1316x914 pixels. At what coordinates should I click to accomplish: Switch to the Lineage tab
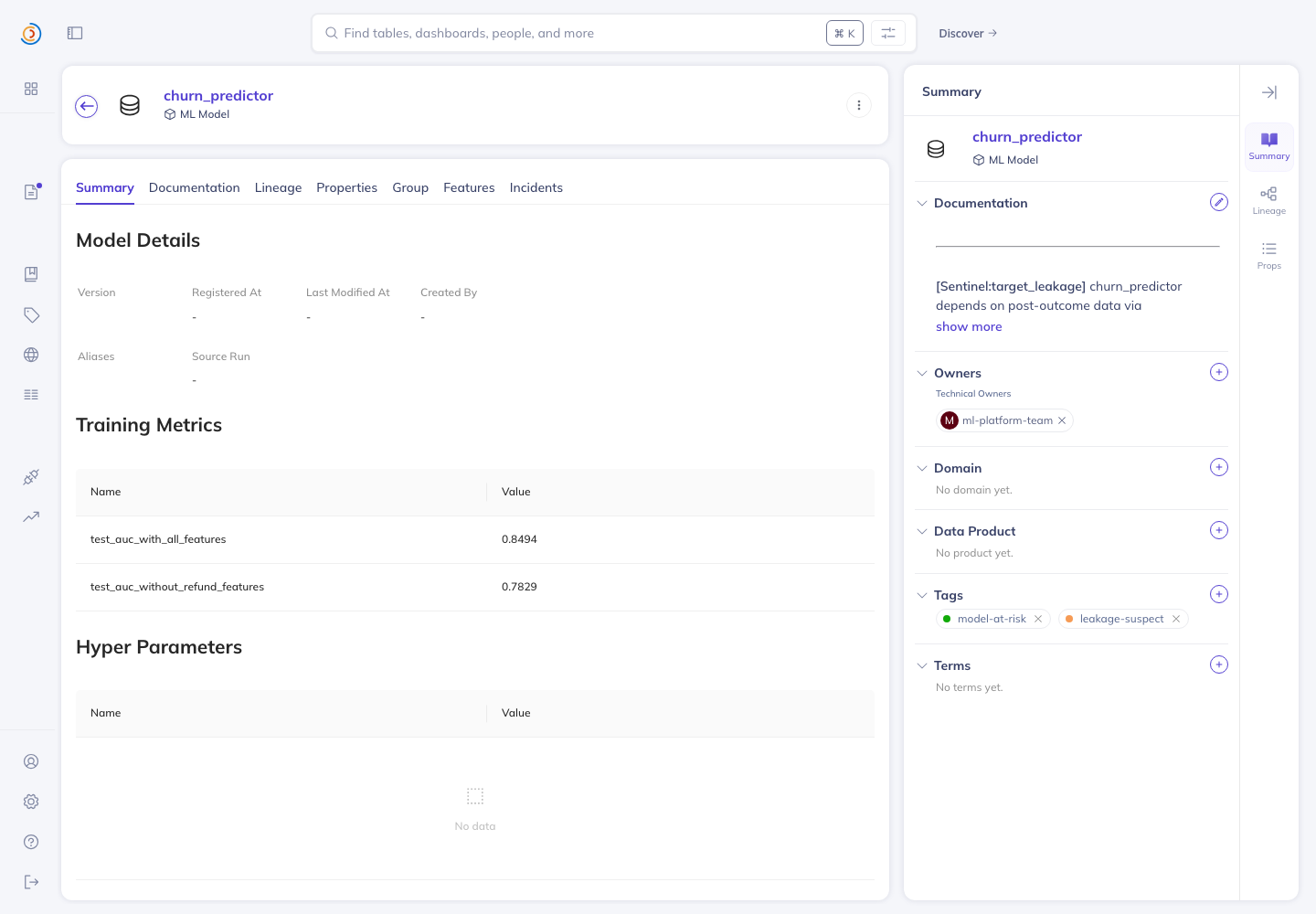click(x=278, y=187)
